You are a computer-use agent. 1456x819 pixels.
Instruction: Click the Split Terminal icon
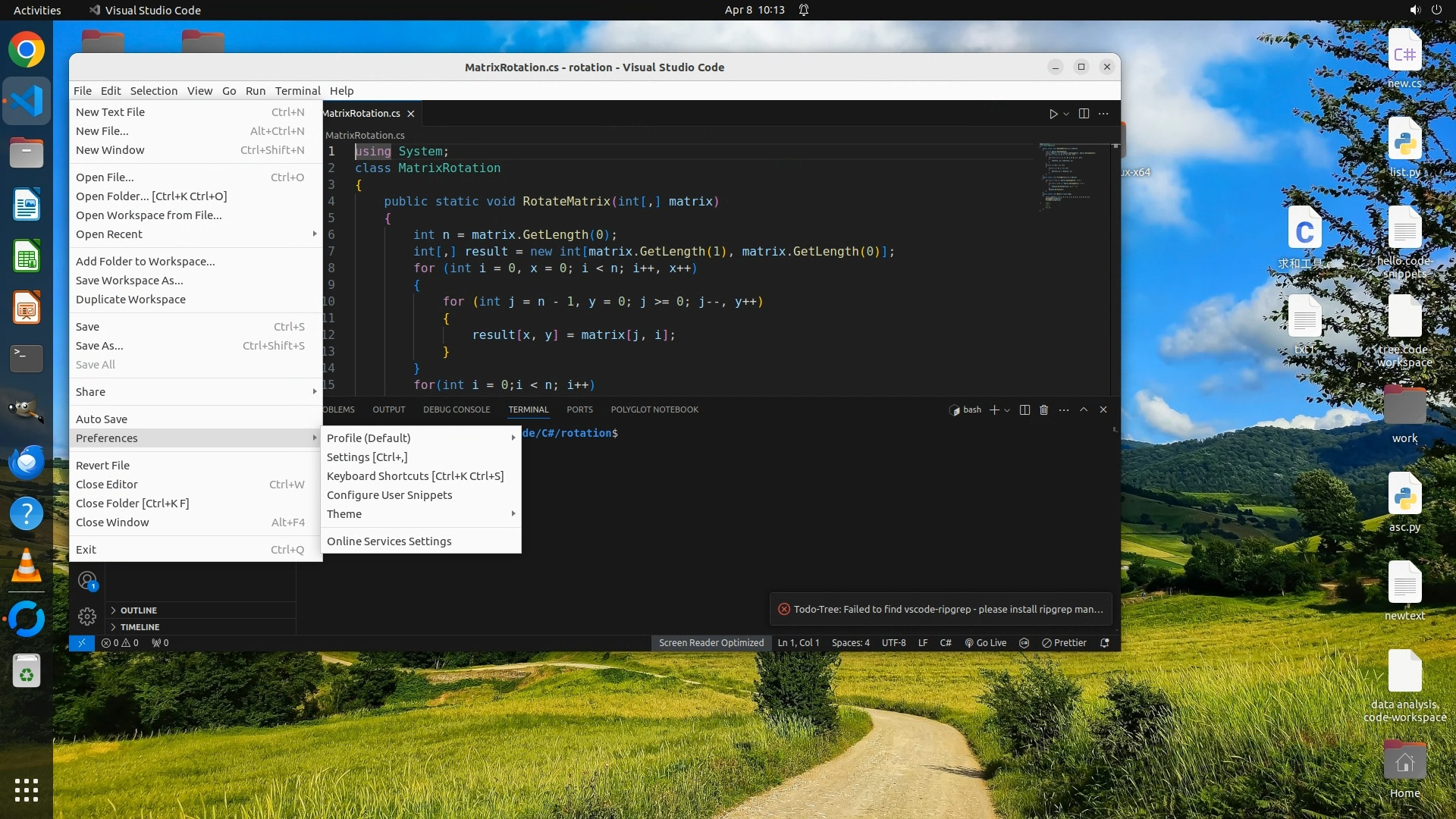pos(1025,409)
